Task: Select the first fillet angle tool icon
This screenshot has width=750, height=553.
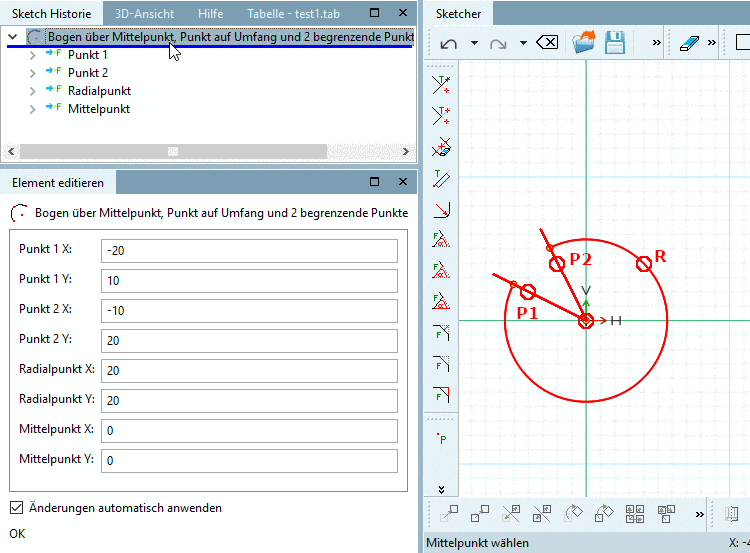Action: (x=441, y=239)
